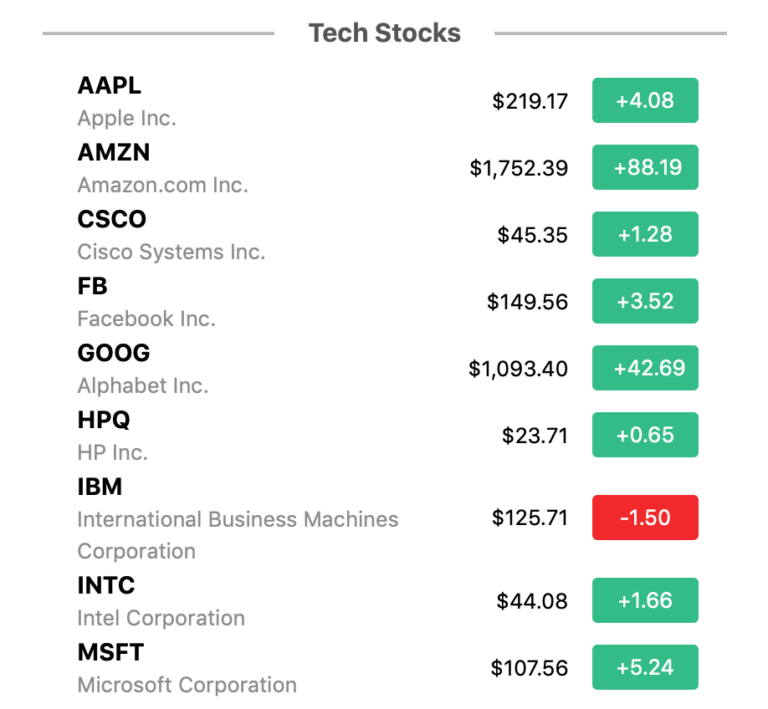
Task: Click the $23.71 HP price
Action: 534,435
